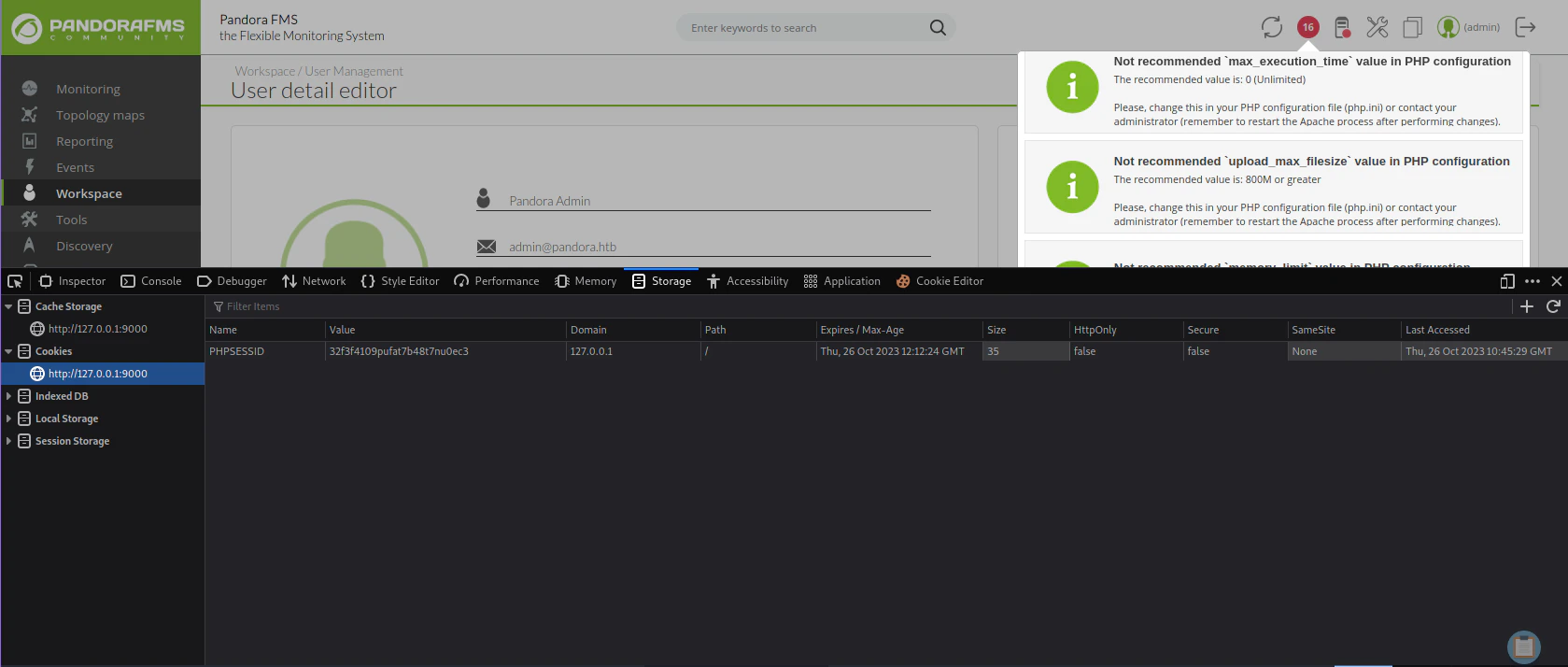
Task: Select Cache Storage http://127.0.0.1:9000 entry
Action: (98, 329)
